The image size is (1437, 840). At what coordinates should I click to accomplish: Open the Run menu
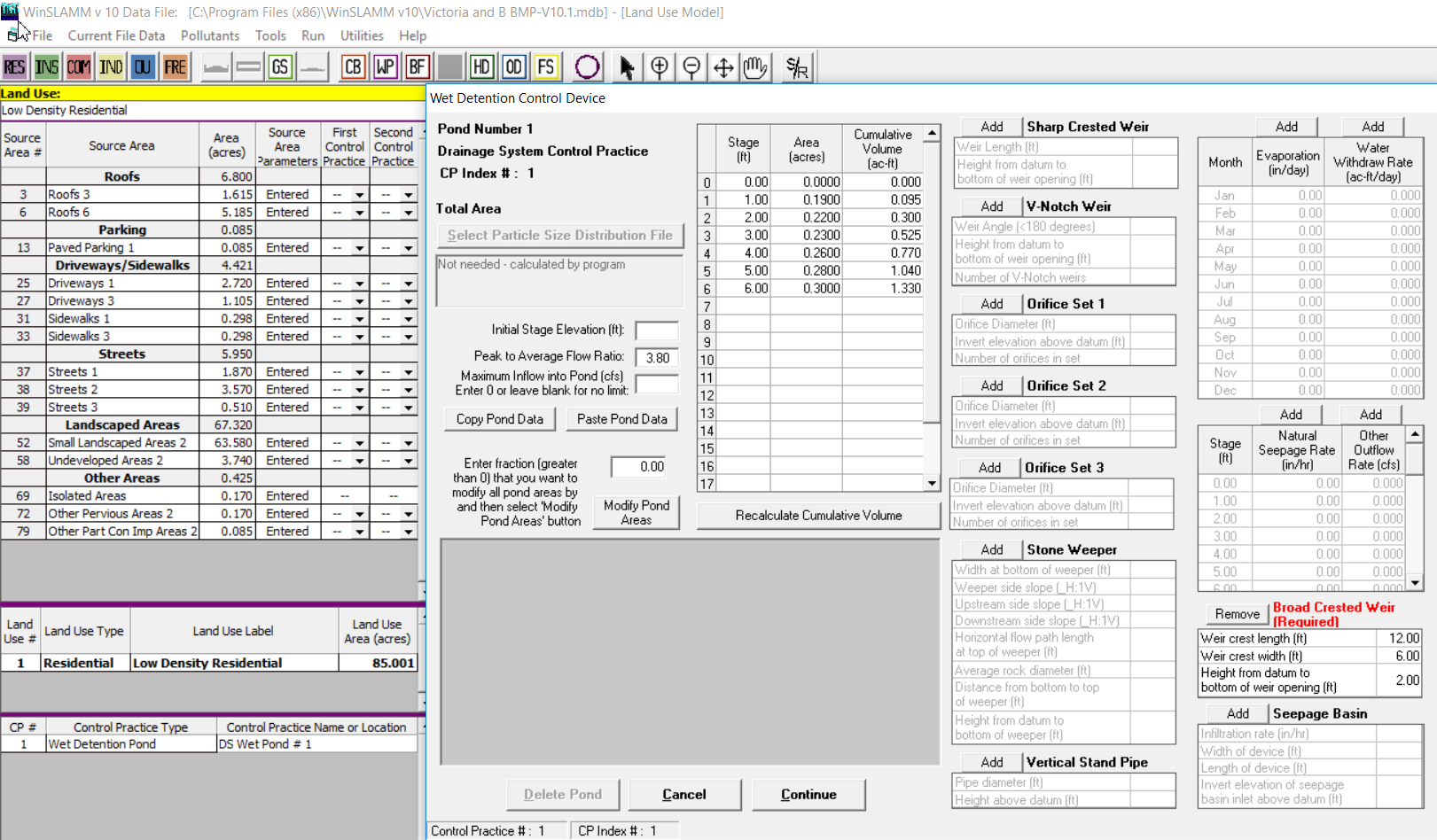(312, 35)
